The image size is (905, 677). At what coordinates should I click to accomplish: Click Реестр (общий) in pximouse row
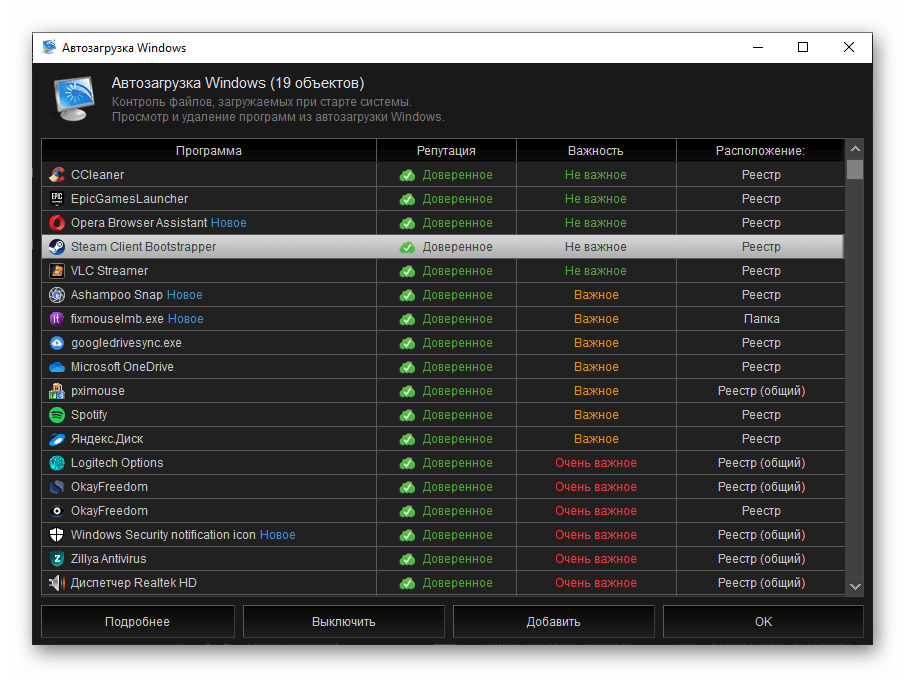click(761, 391)
